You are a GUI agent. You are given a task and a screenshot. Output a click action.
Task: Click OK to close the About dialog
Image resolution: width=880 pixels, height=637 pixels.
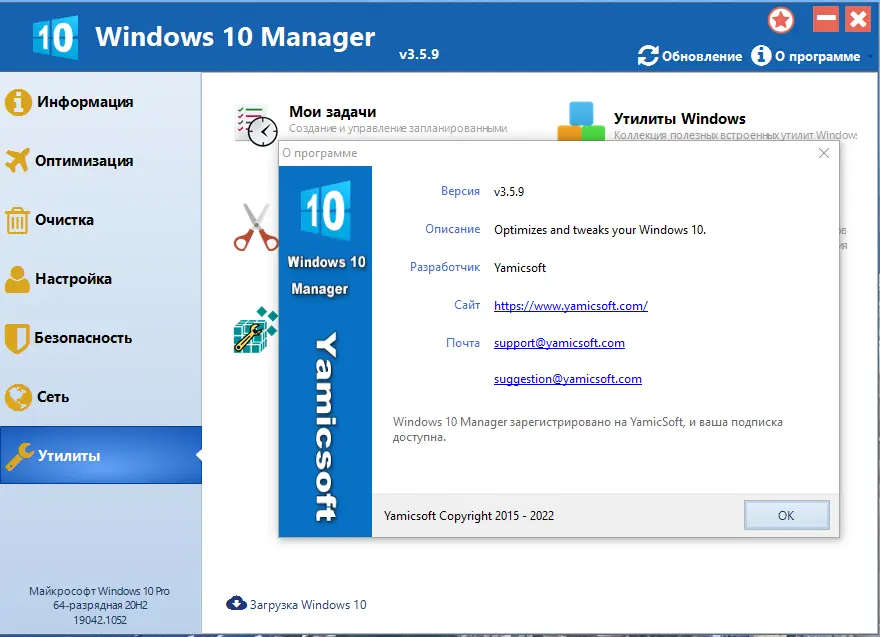[786, 515]
